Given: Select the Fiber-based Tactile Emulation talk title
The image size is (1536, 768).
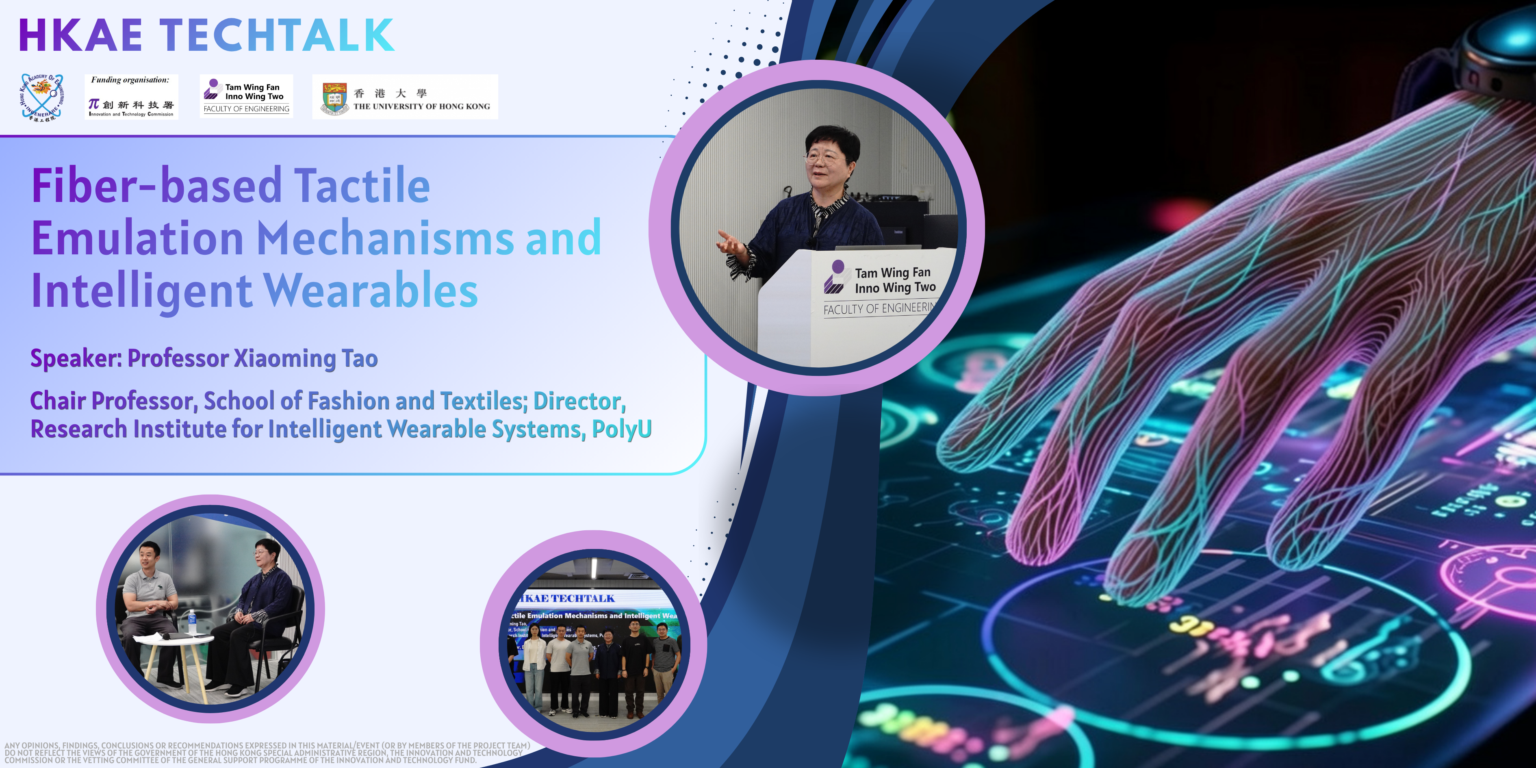Looking at the screenshot, I should point(316,239).
